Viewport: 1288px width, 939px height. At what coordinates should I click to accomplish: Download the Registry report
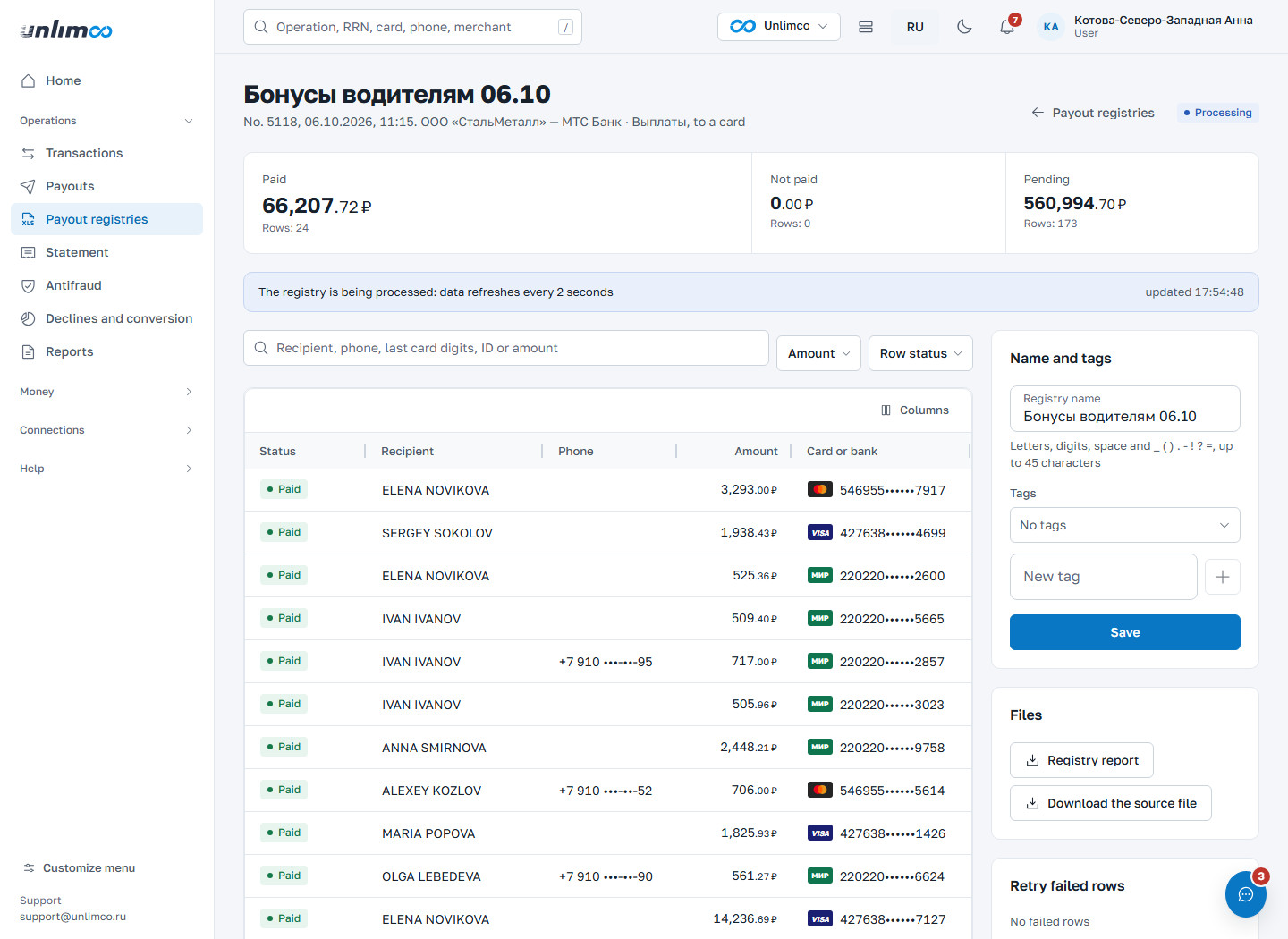pyautogui.click(x=1081, y=760)
